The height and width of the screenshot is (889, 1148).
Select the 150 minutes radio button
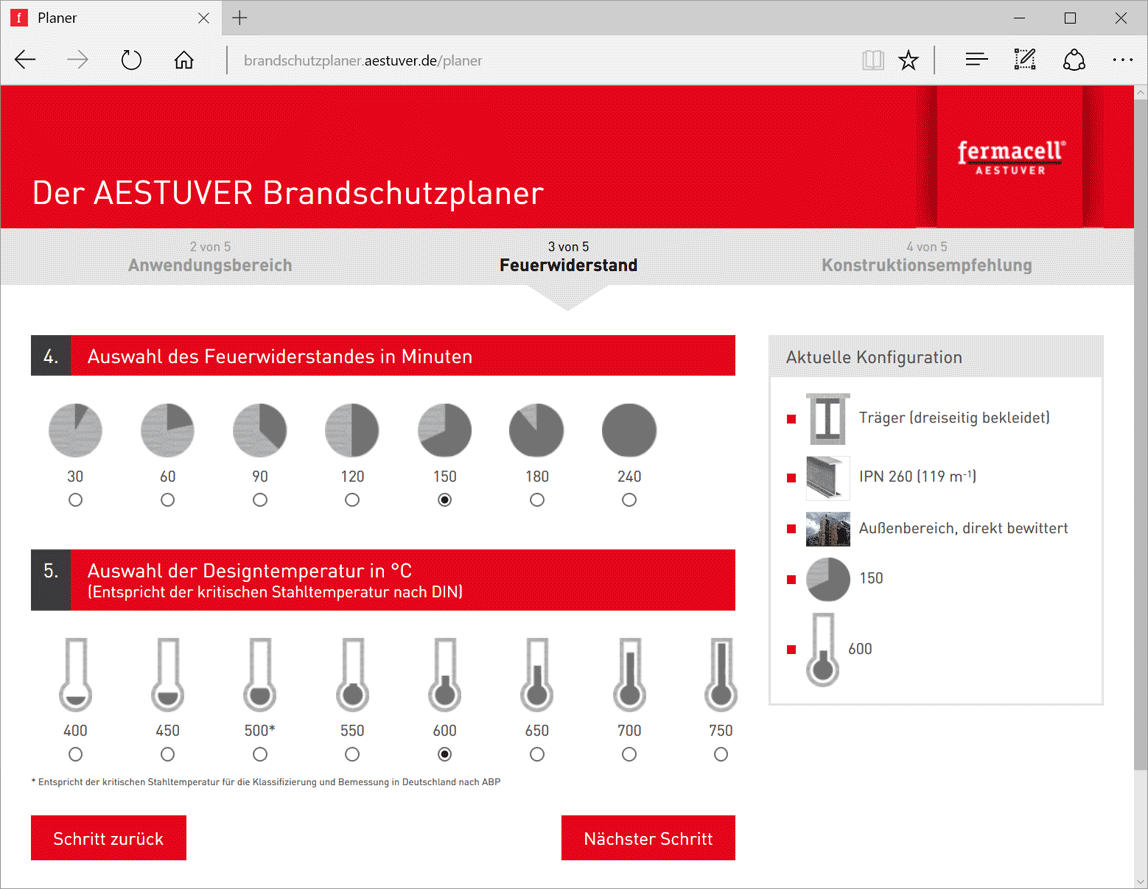pyautogui.click(x=444, y=500)
